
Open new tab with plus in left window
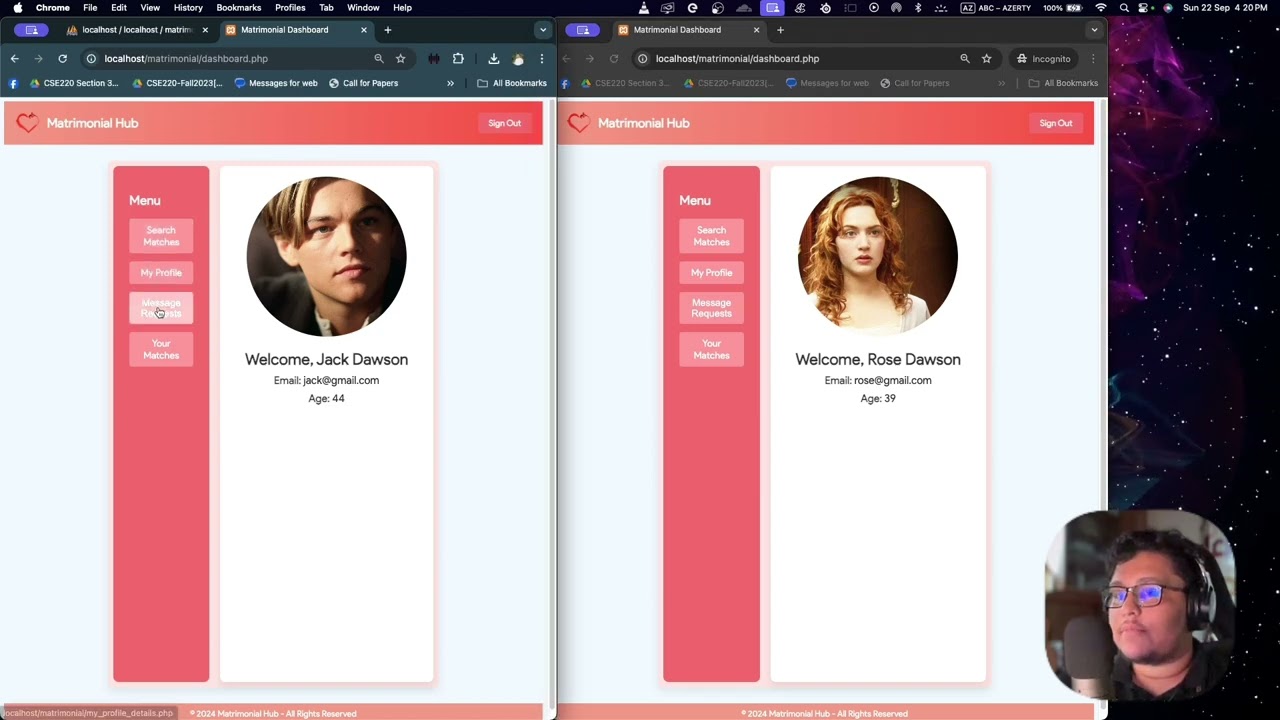click(x=388, y=30)
